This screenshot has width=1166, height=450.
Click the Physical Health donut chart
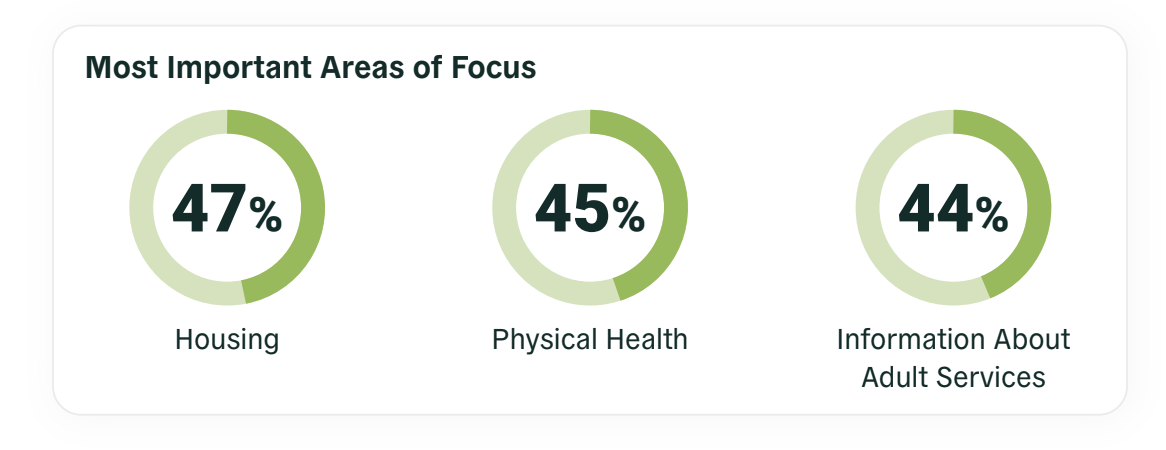coord(590,208)
